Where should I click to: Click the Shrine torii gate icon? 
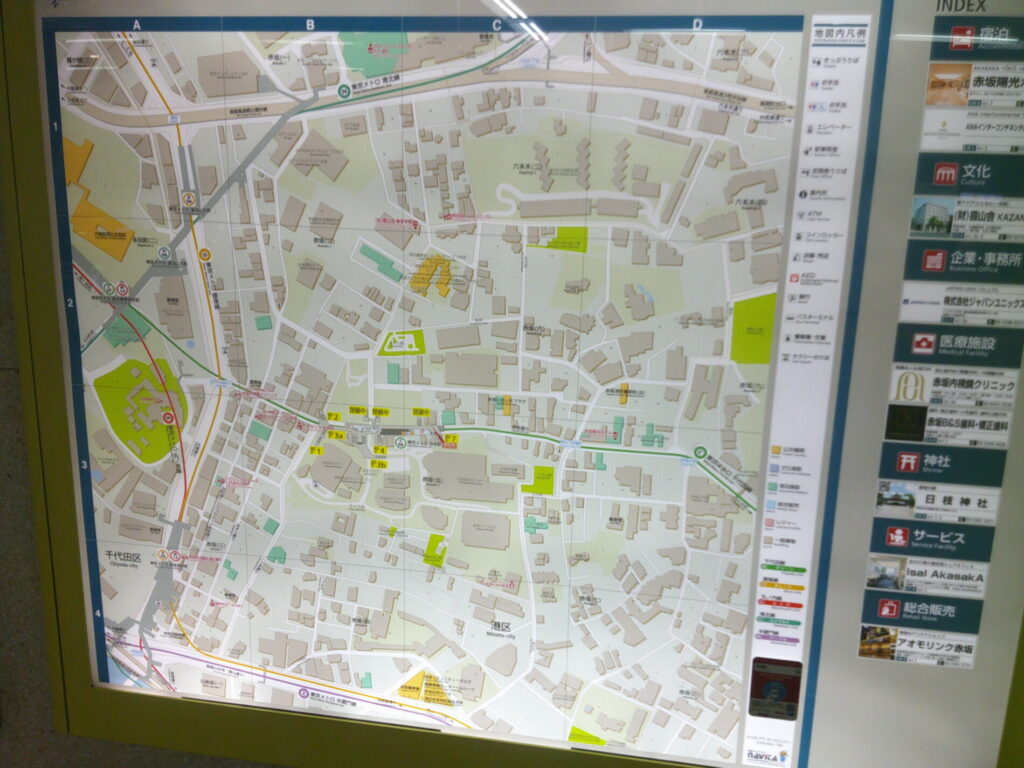pos(908,462)
